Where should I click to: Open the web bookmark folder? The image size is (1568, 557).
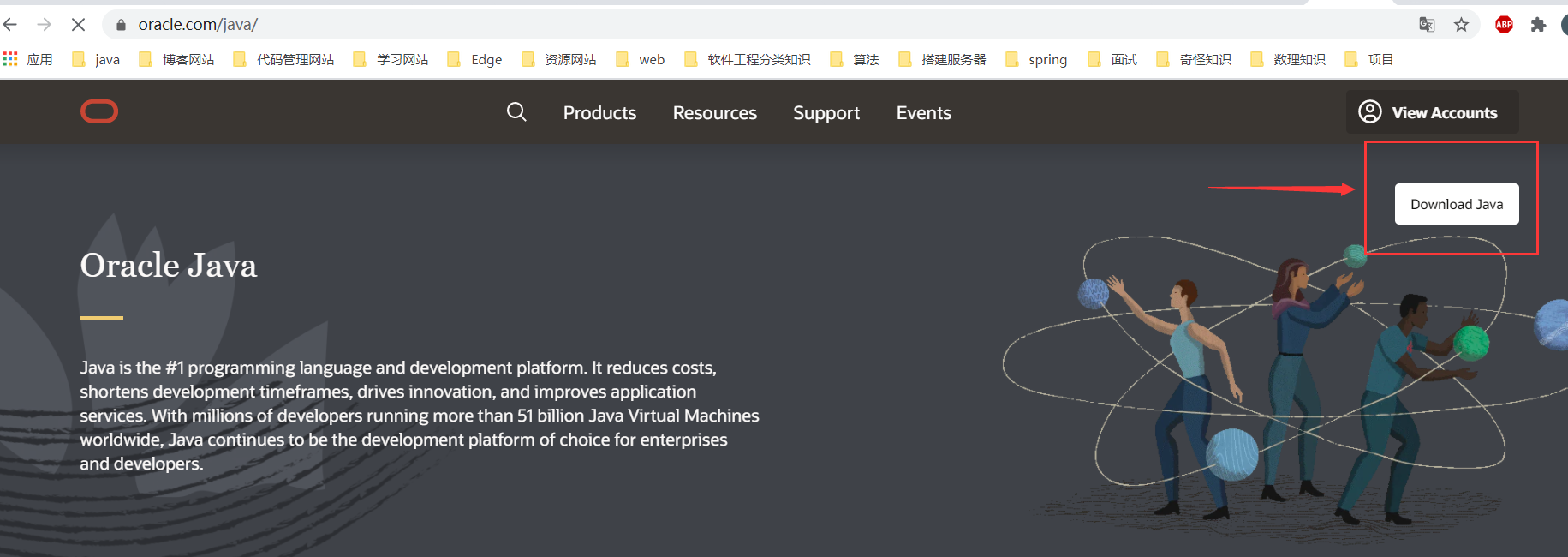pyautogui.click(x=641, y=59)
